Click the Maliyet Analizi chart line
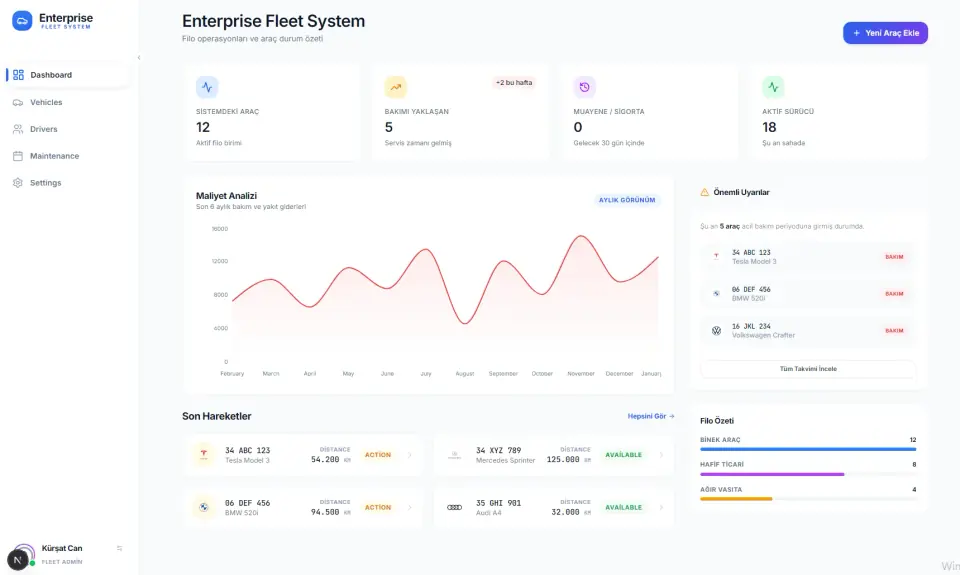The width and height of the screenshot is (960, 575). pyautogui.click(x=445, y=279)
